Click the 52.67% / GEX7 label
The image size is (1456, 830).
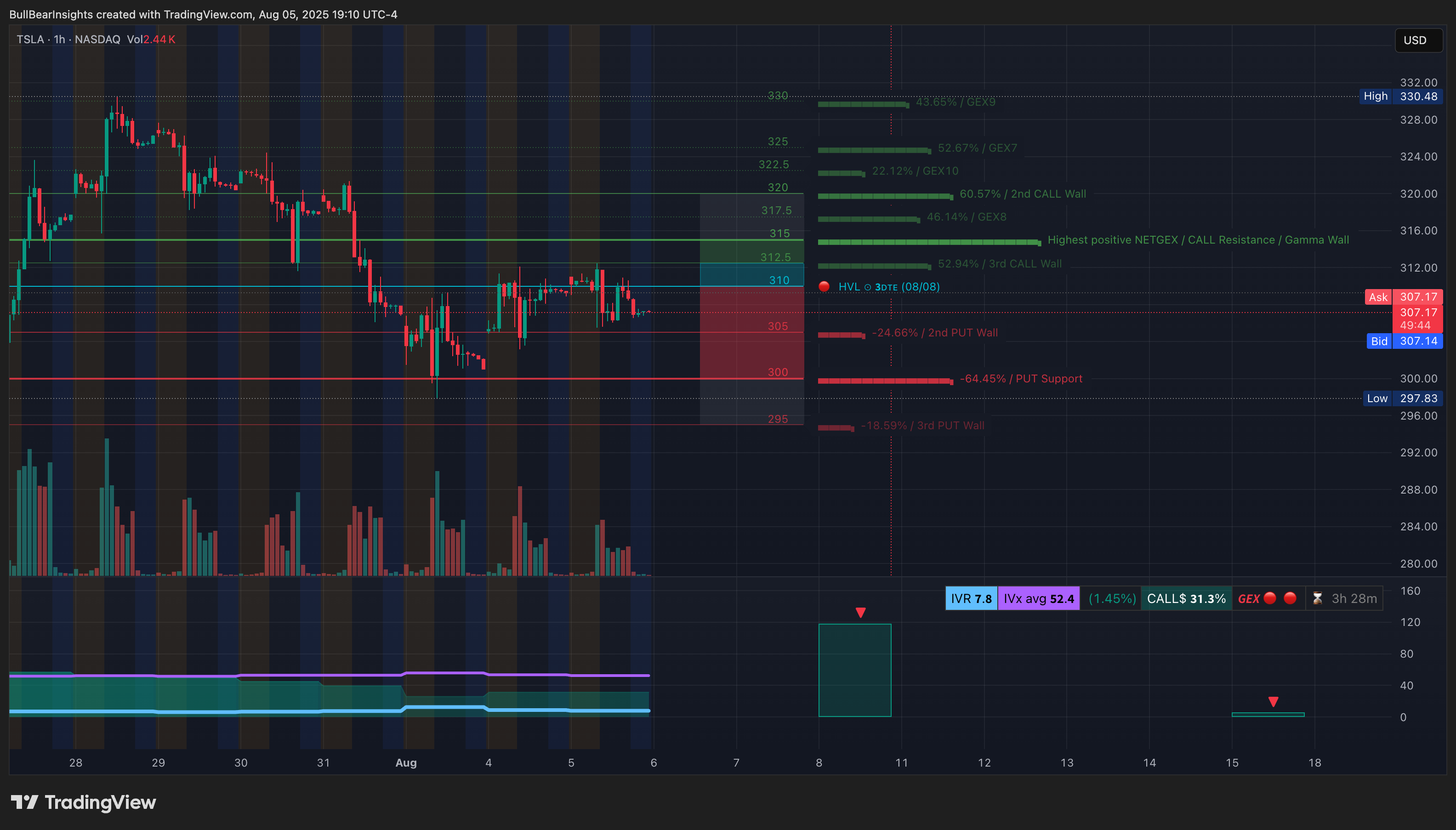[x=978, y=148]
